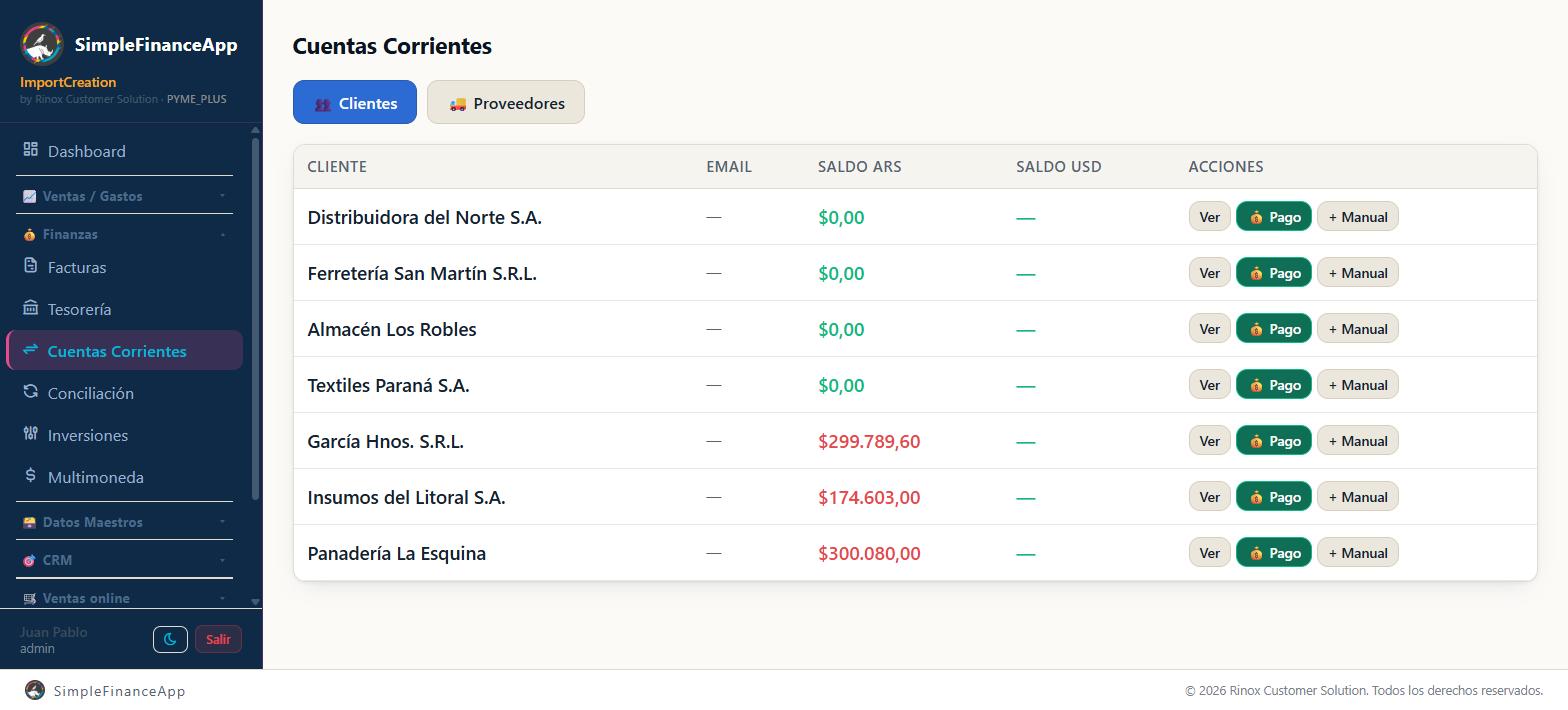Screen dimensions: 1568x710
Task: Click the sidebar scroll down arrow
Action: click(255, 602)
